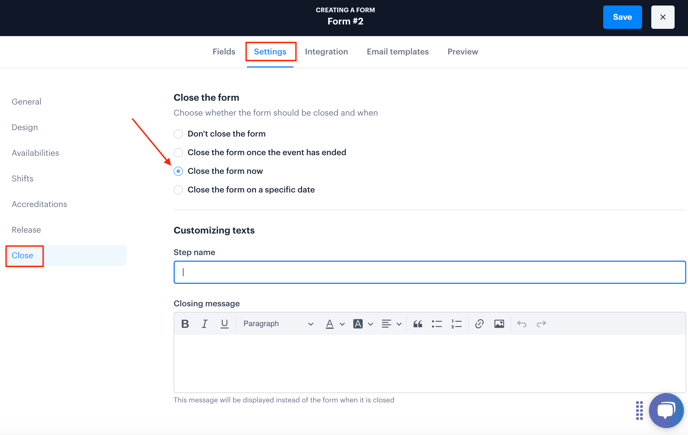The height and width of the screenshot is (435, 688).
Task: Switch to the Integration tab
Action: pyautogui.click(x=326, y=52)
